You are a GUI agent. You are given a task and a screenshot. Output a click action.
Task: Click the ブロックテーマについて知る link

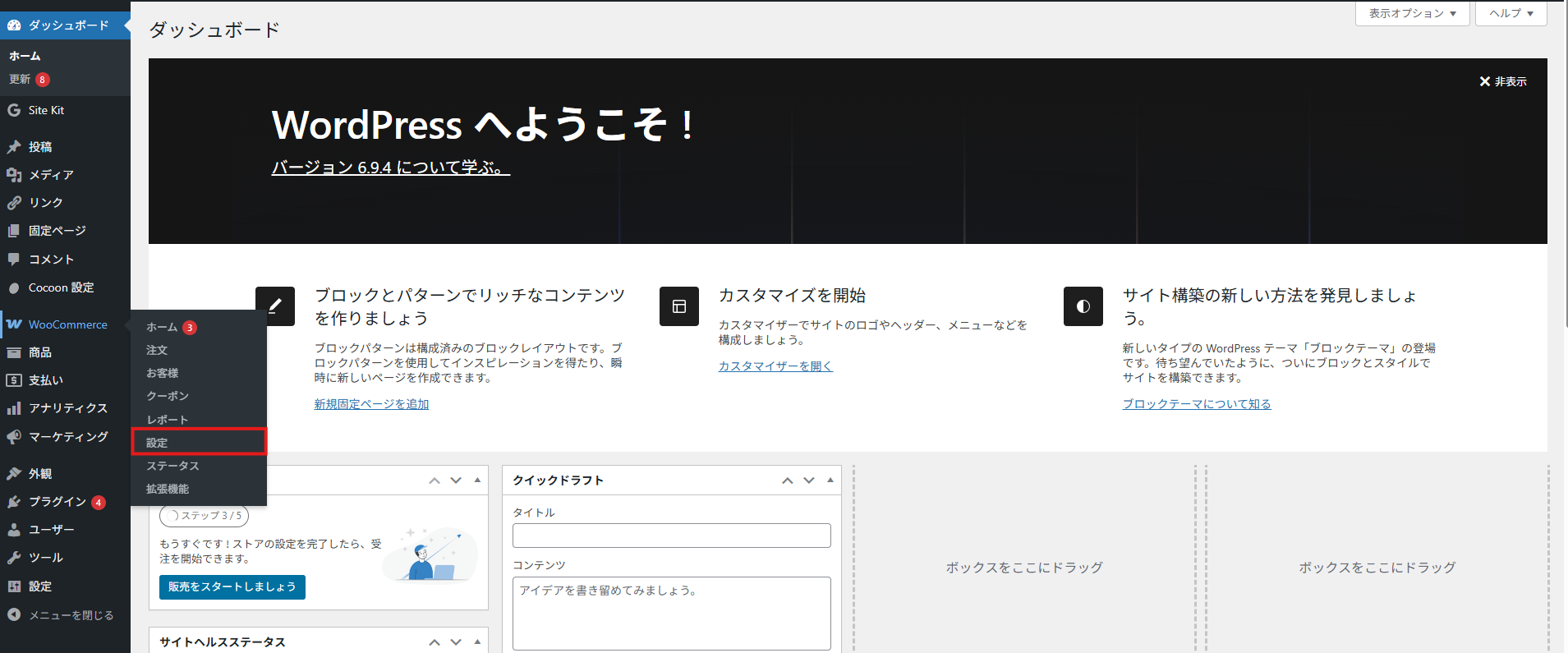click(1197, 404)
